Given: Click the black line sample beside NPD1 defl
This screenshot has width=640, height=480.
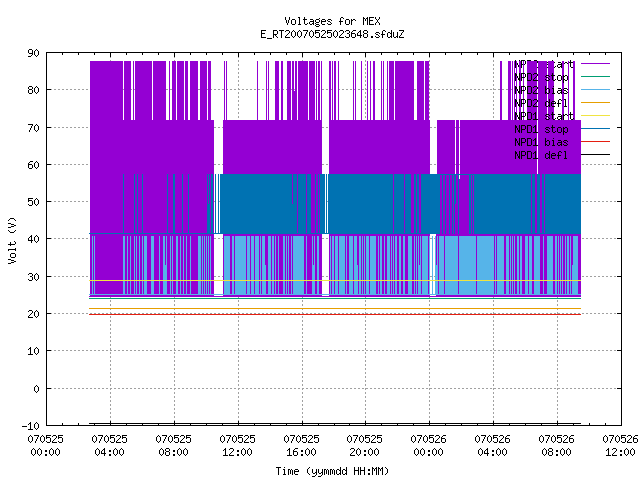Looking at the screenshot, I should pyautogui.click(x=595, y=155).
